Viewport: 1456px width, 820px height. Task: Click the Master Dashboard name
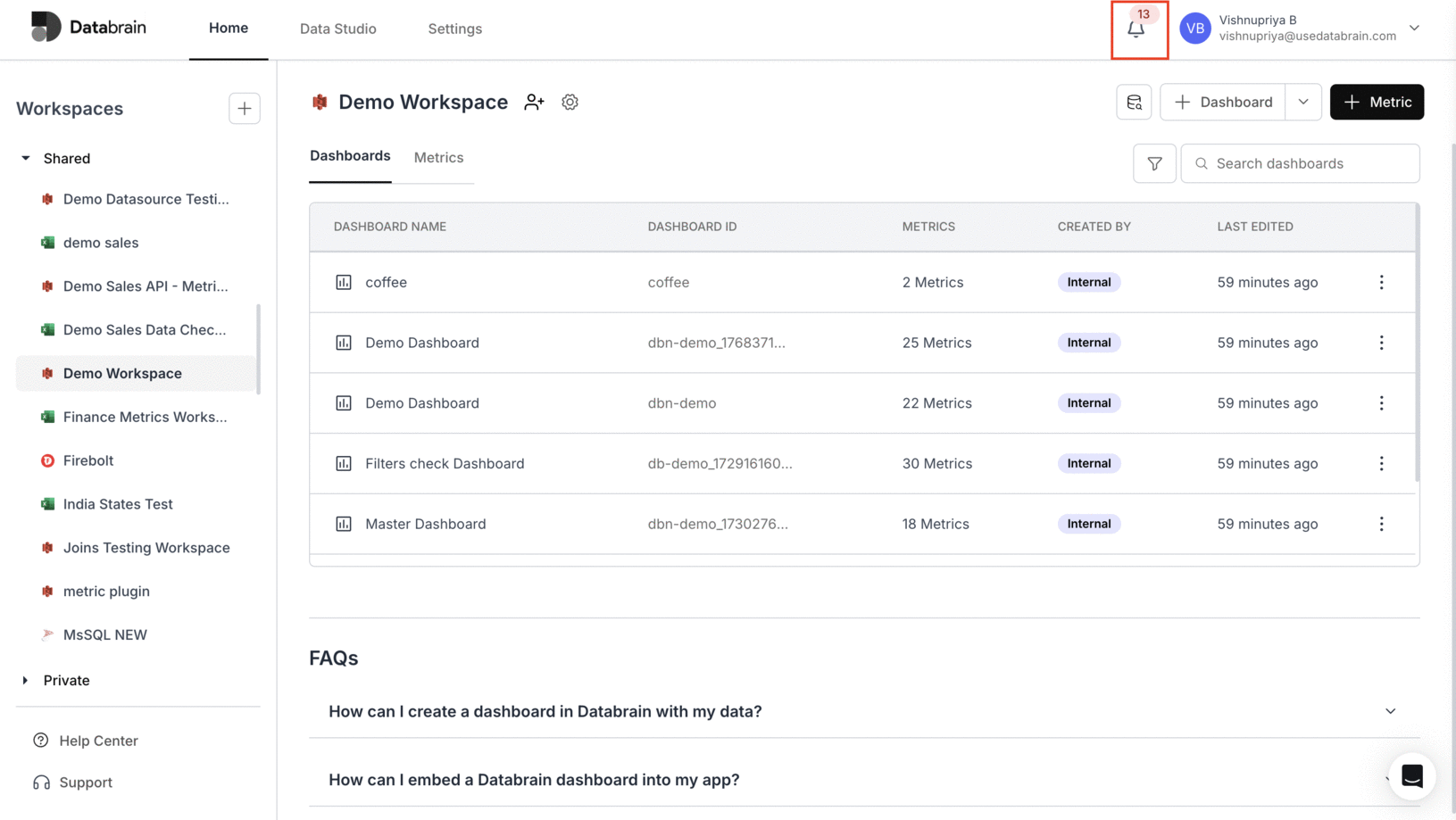426,525
